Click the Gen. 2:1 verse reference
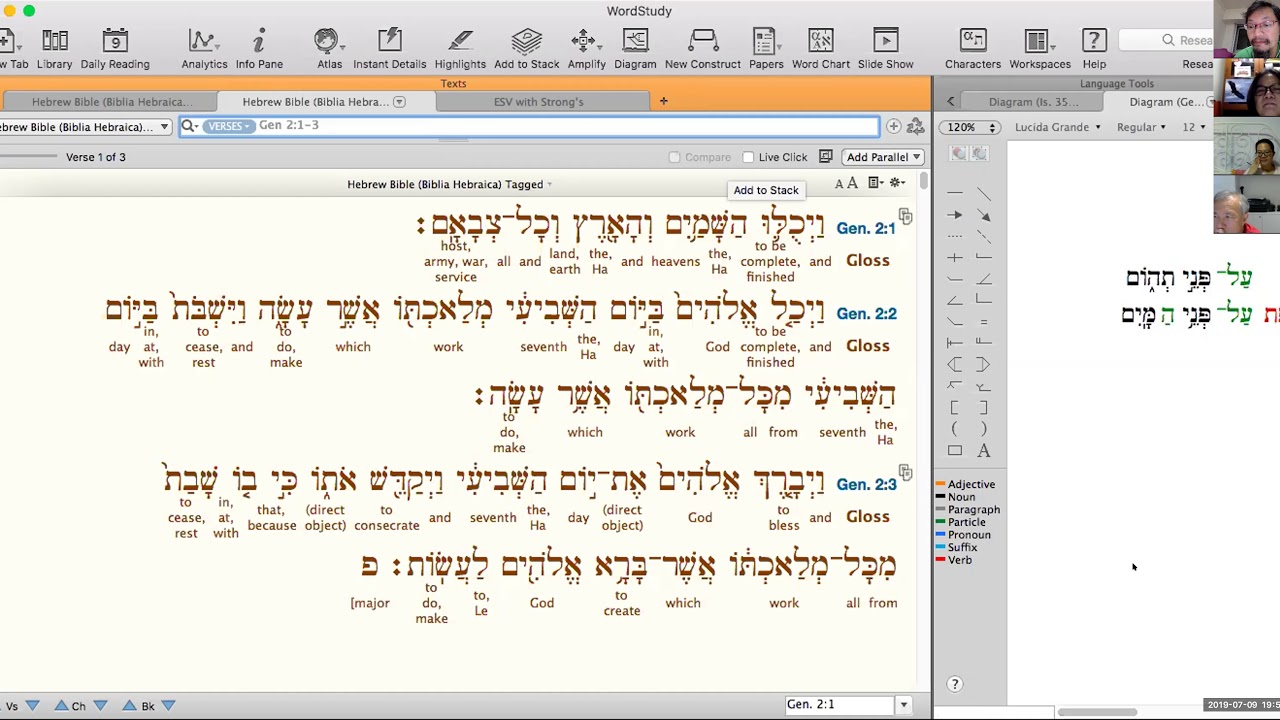1280x720 pixels. [866, 228]
